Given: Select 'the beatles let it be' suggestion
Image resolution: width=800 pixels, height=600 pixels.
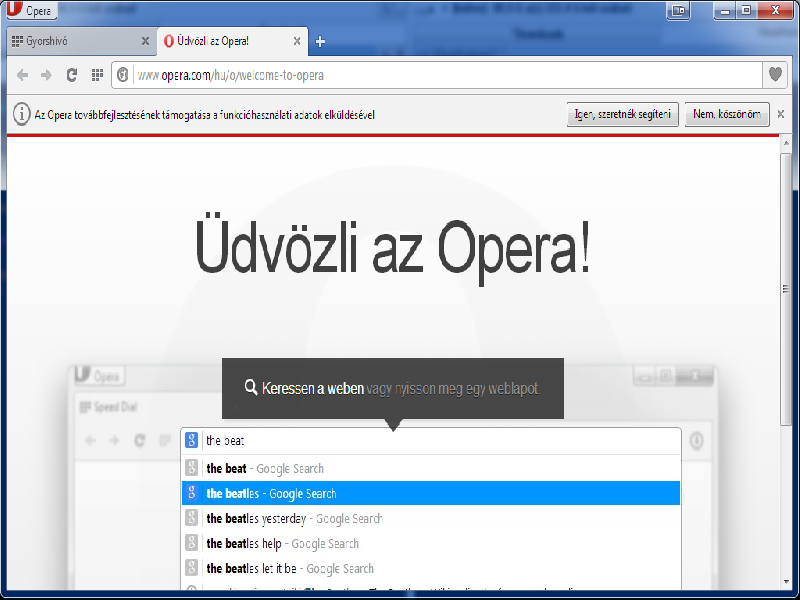Looking at the screenshot, I should pos(431,568).
